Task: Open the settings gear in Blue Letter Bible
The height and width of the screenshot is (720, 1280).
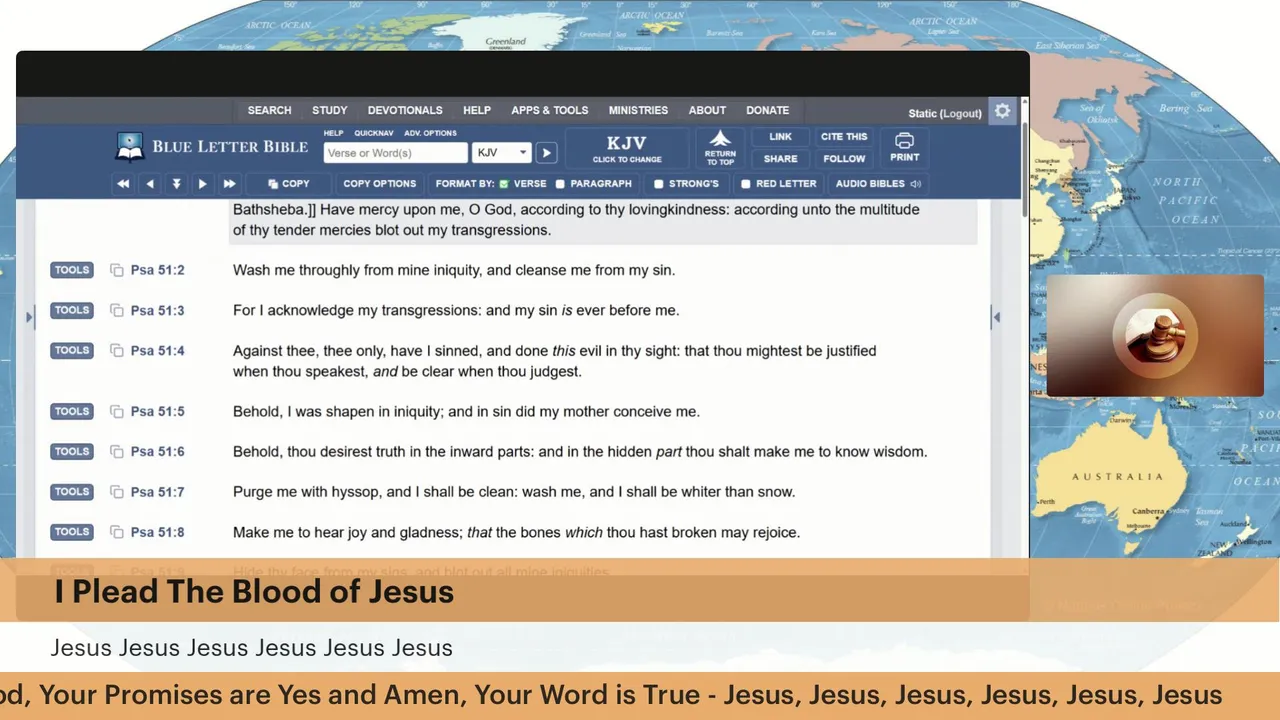Action: [x=1002, y=111]
